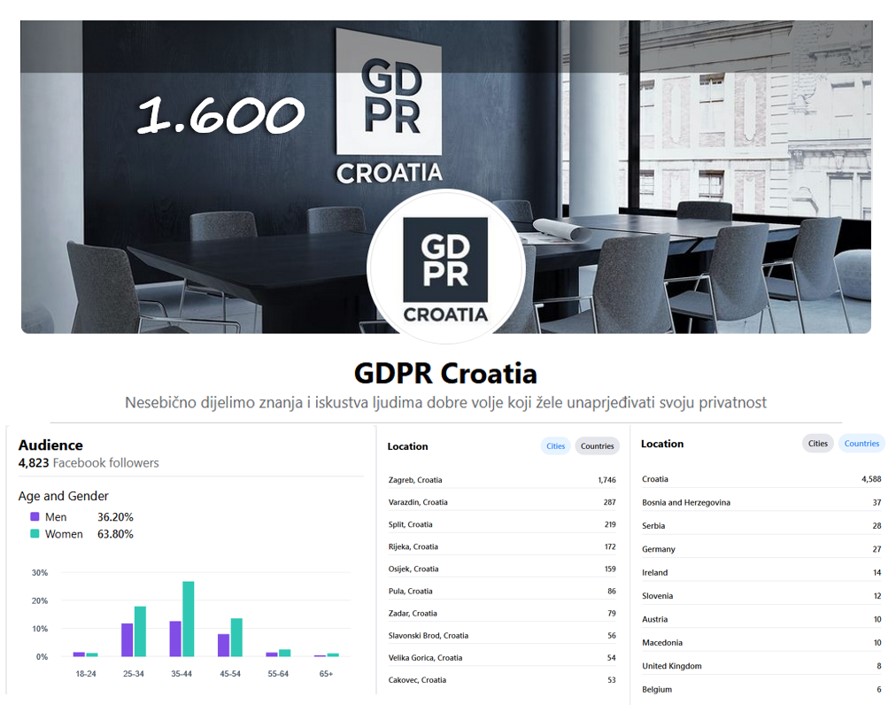Click the Audience heading
The width and height of the screenshot is (896, 720).
[x=50, y=445]
